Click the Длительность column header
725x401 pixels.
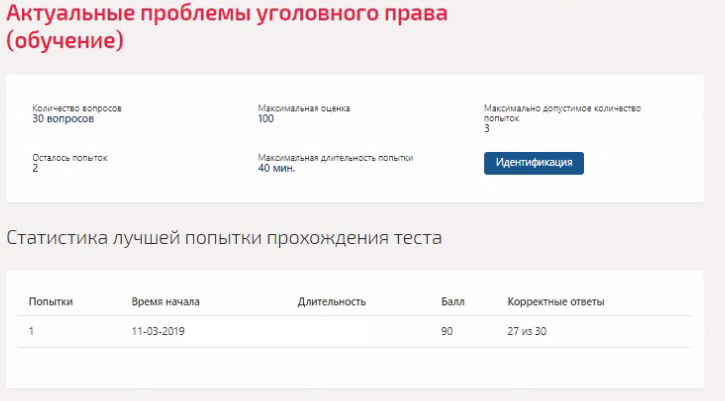(332, 302)
